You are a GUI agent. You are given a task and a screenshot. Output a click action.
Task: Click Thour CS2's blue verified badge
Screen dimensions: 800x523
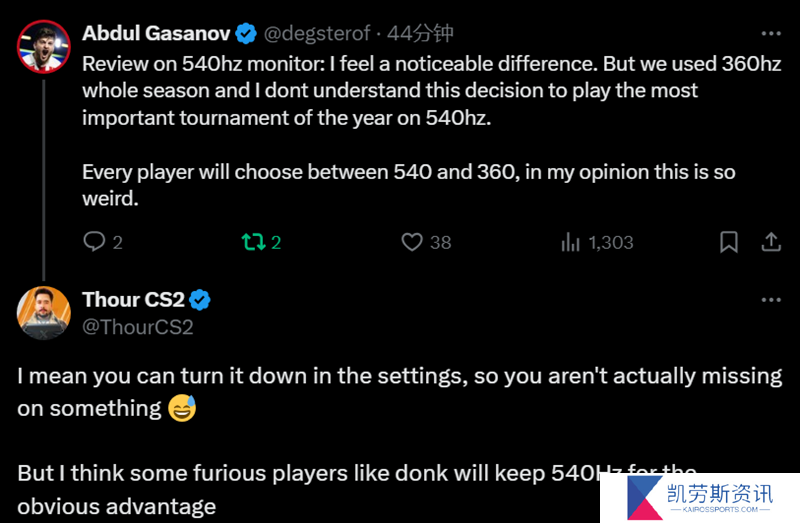tap(200, 300)
